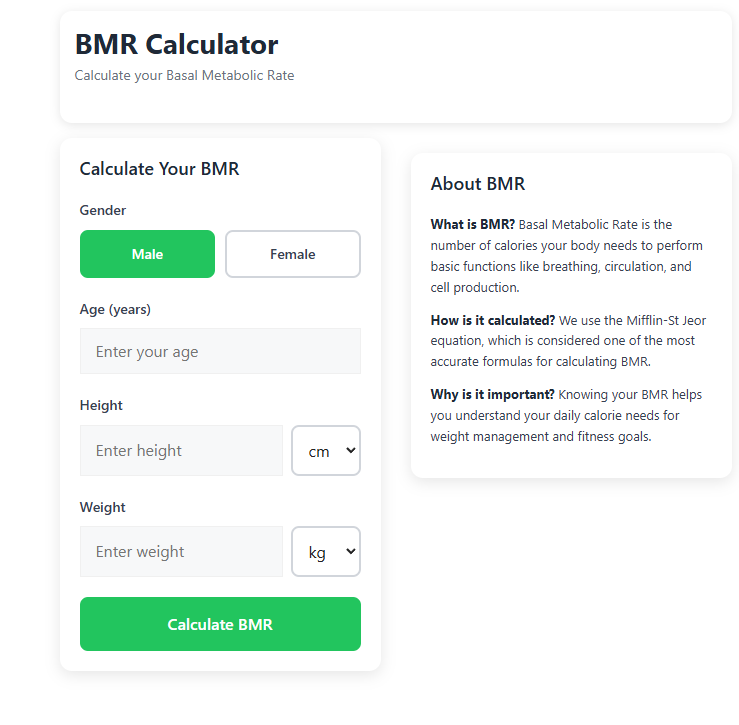This screenshot has width=739, height=725.
Task: Click the age input field
Action: (x=220, y=351)
